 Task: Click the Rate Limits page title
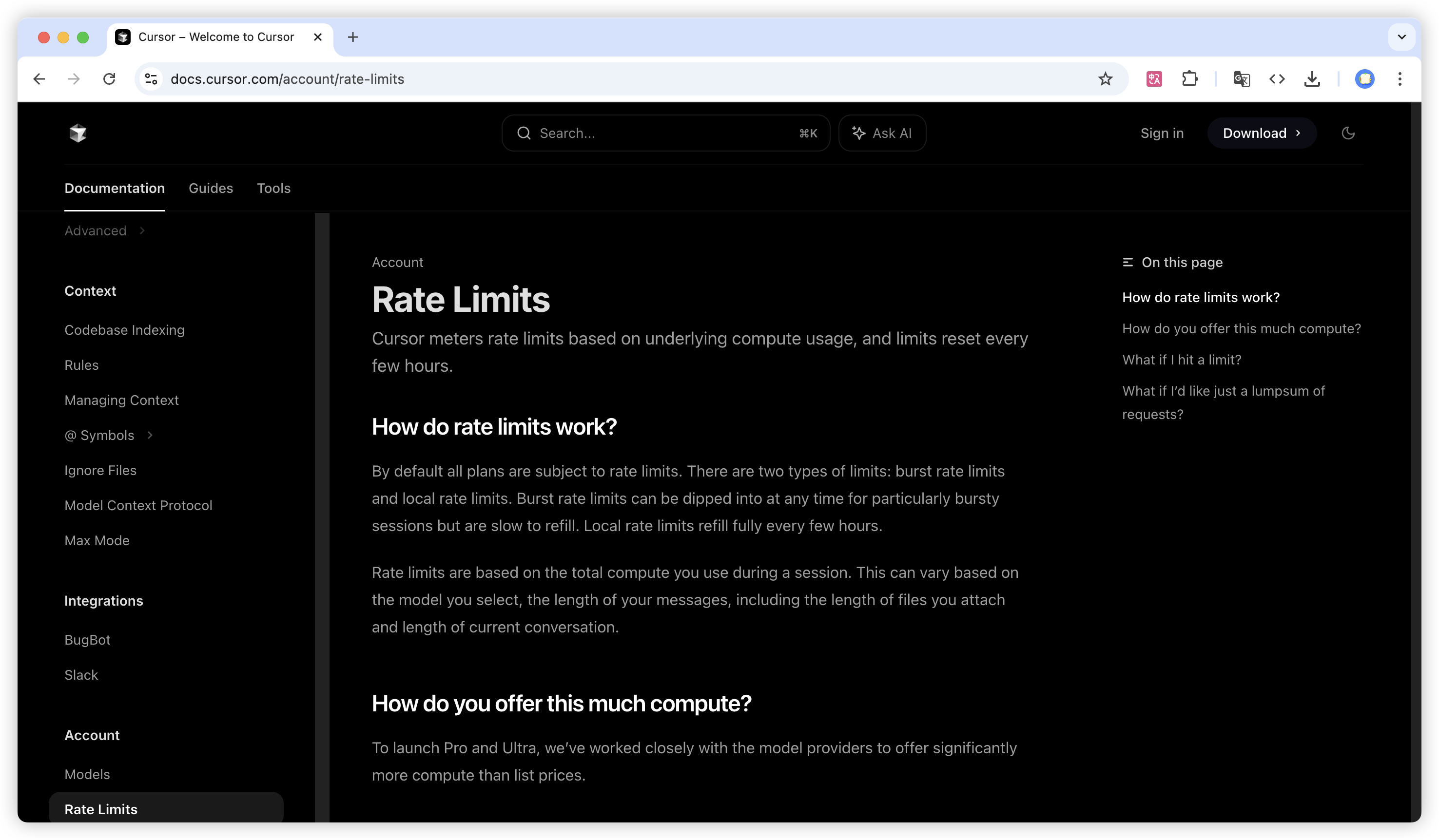tap(461, 299)
